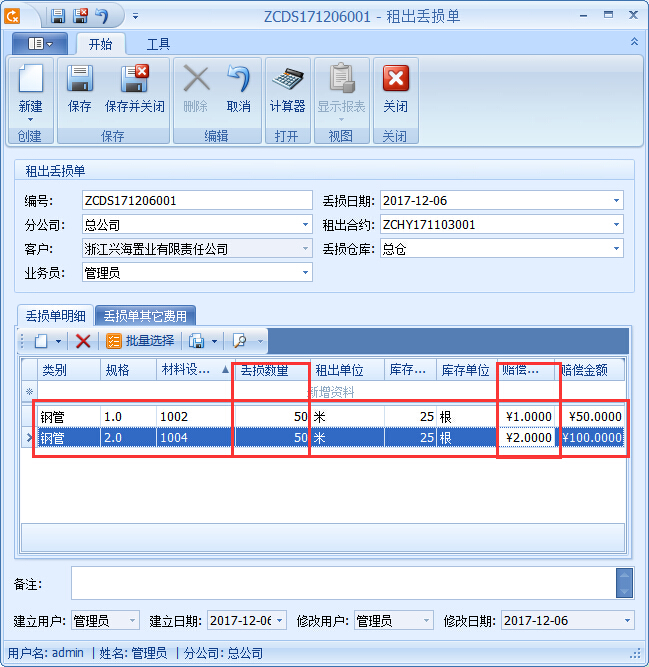Click the 租出单位 column header
This screenshot has height=667, width=649.
click(x=348, y=370)
